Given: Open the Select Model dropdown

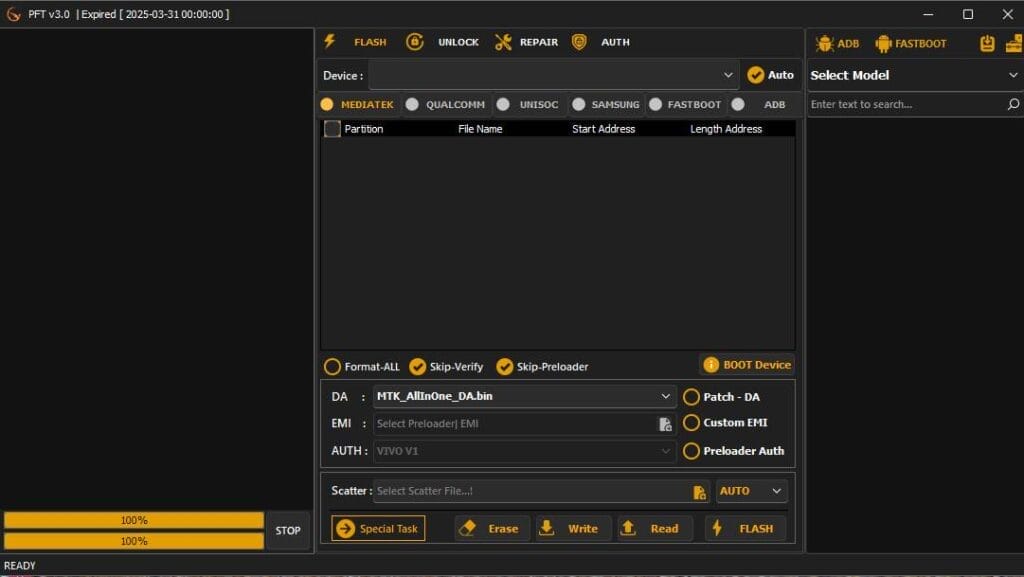Looking at the screenshot, I should 914,75.
